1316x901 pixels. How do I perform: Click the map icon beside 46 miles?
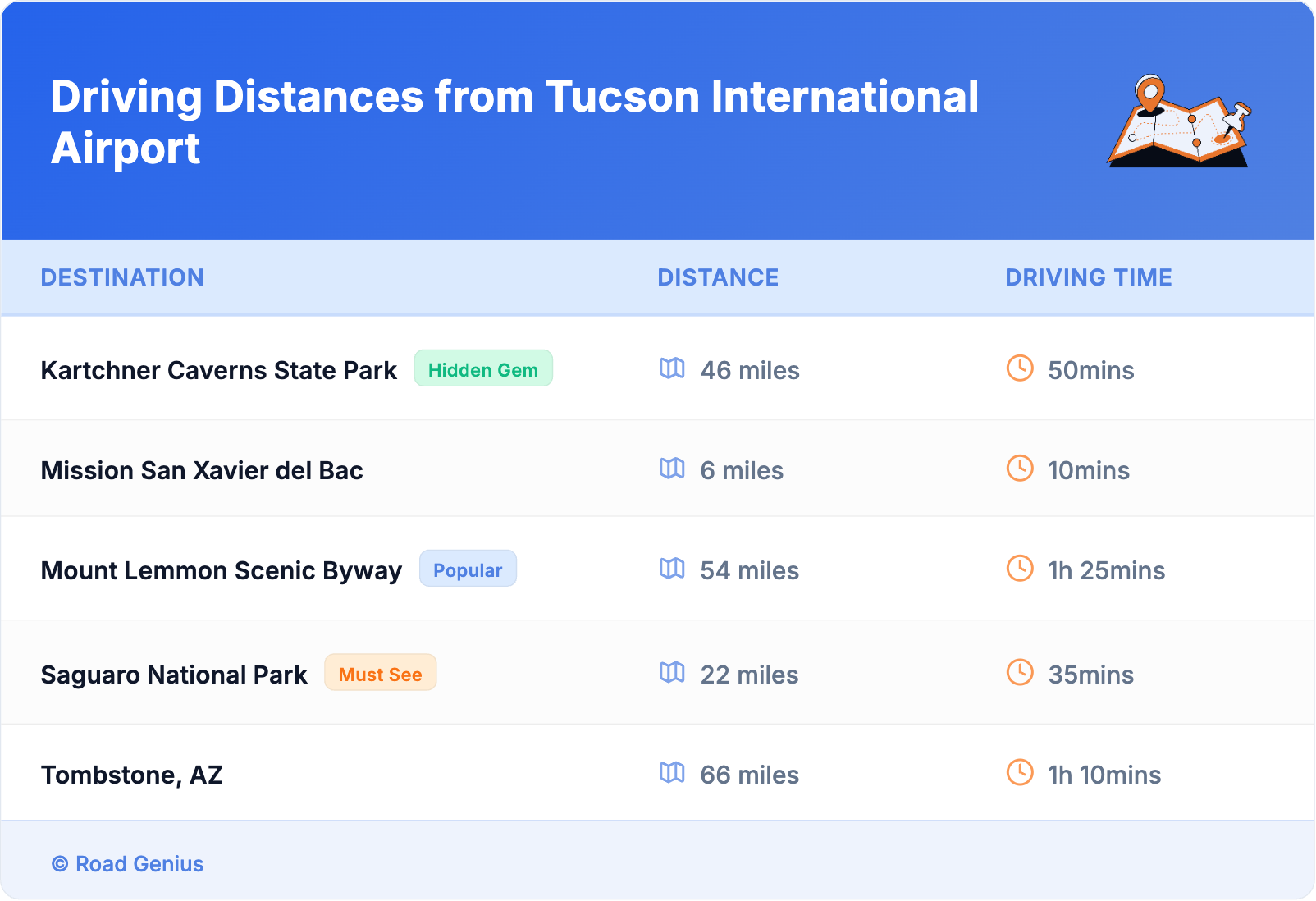[672, 368]
